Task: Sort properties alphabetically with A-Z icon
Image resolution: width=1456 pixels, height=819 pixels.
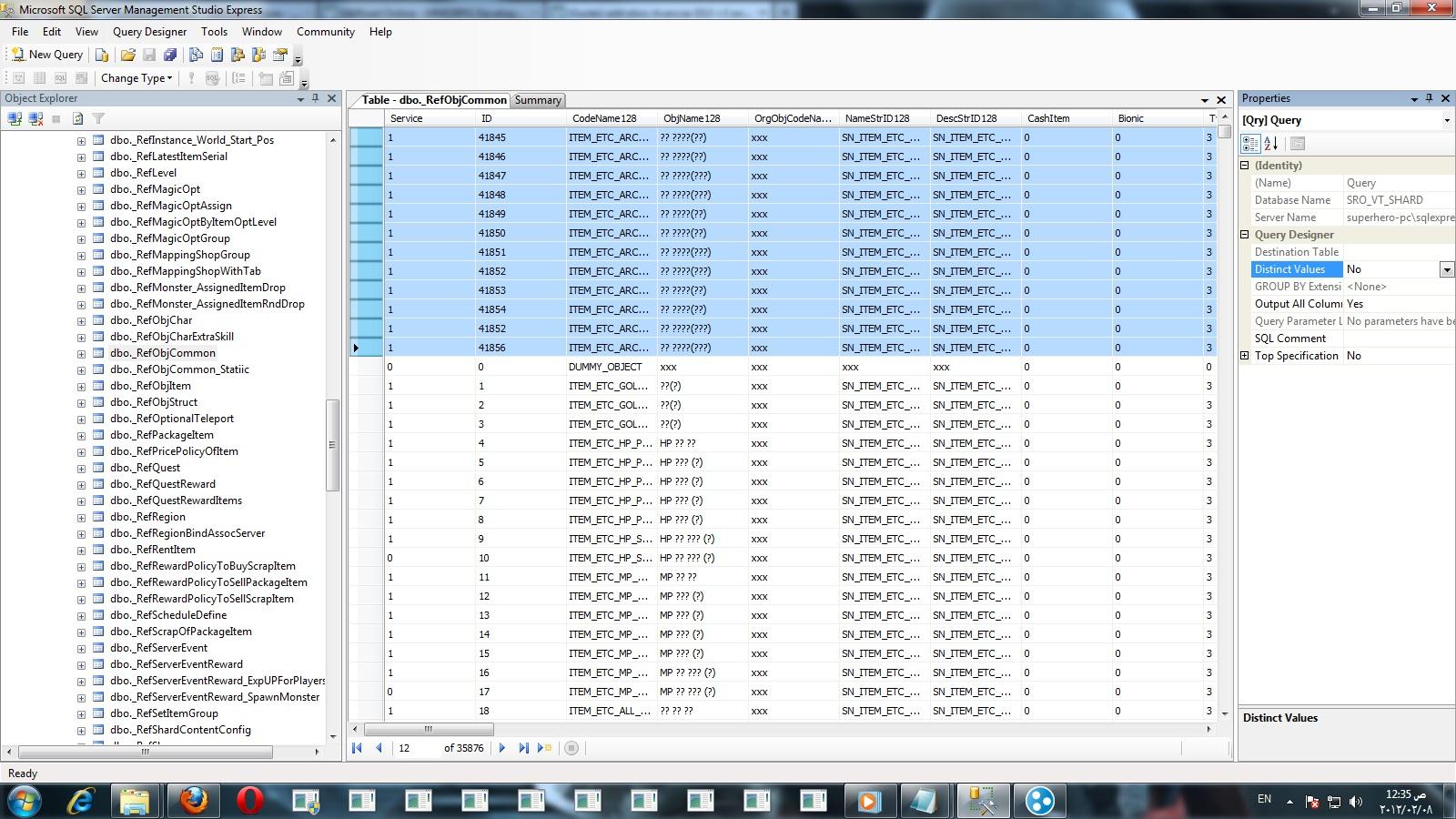Action: (x=1271, y=144)
